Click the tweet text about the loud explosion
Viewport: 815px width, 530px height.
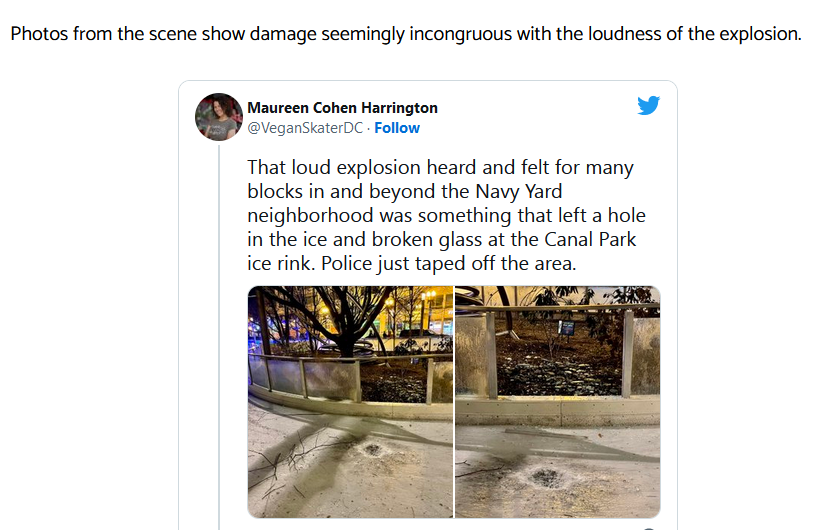tap(446, 215)
